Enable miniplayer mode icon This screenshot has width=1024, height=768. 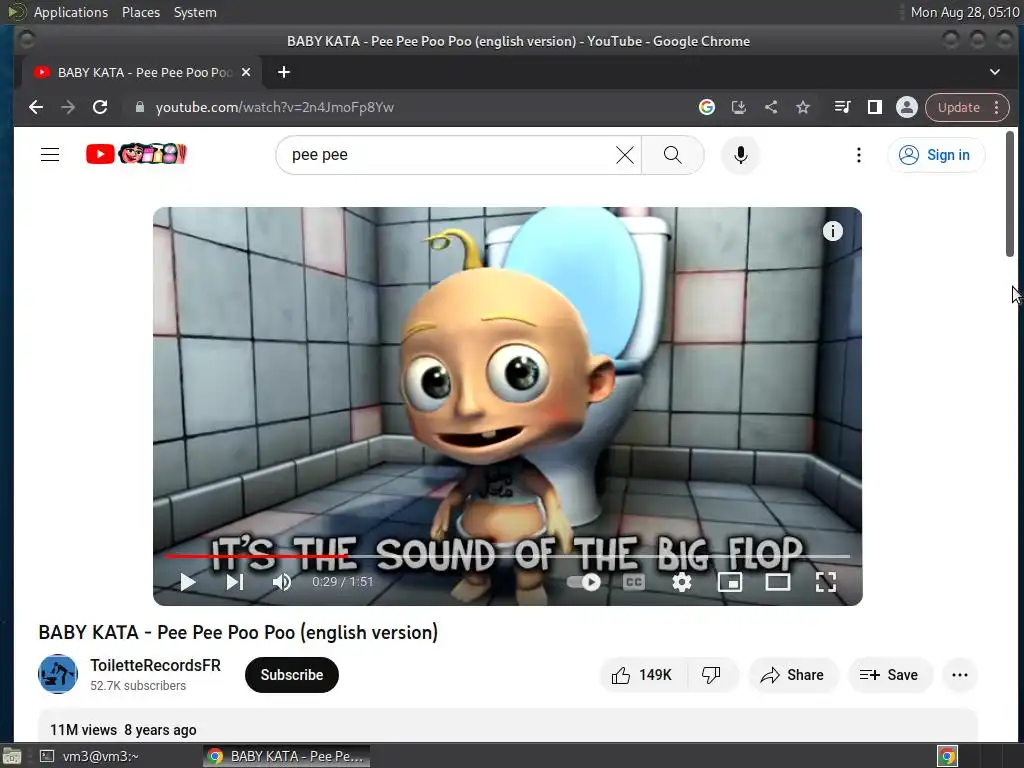(729, 582)
